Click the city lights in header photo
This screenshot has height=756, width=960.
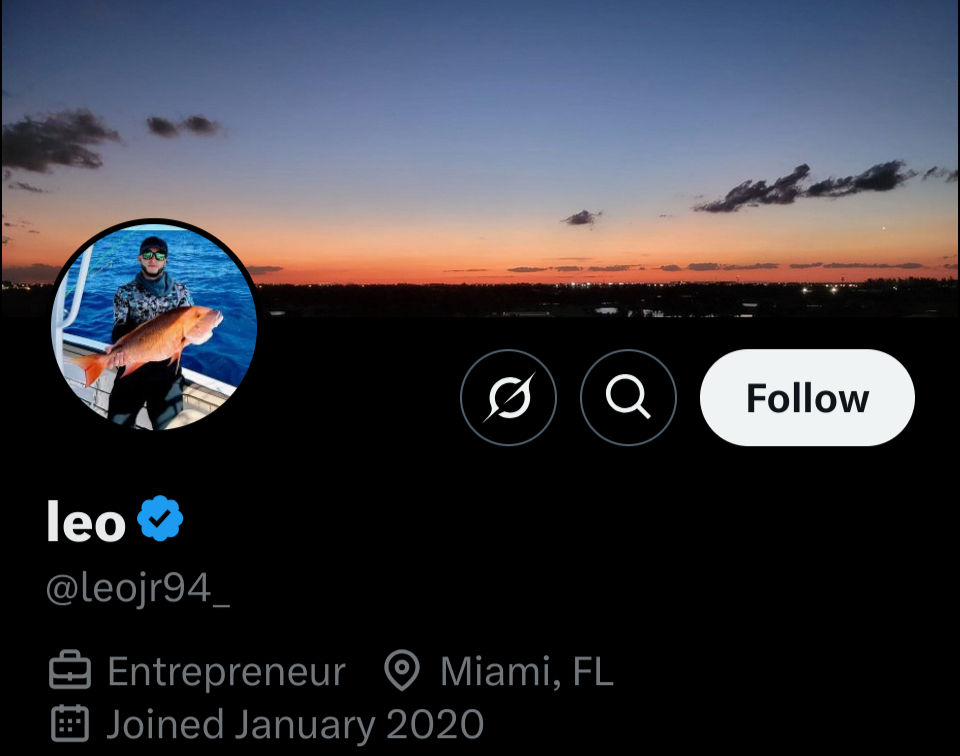point(820,290)
